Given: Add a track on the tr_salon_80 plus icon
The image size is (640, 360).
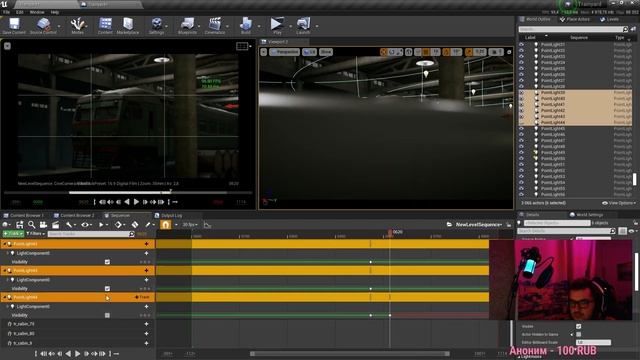Looking at the screenshot, I should tap(147, 333).
